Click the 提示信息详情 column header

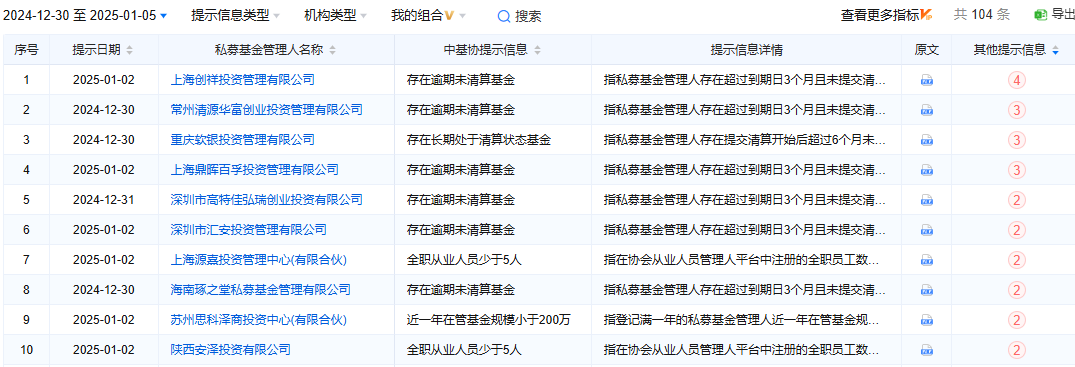click(747, 49)
